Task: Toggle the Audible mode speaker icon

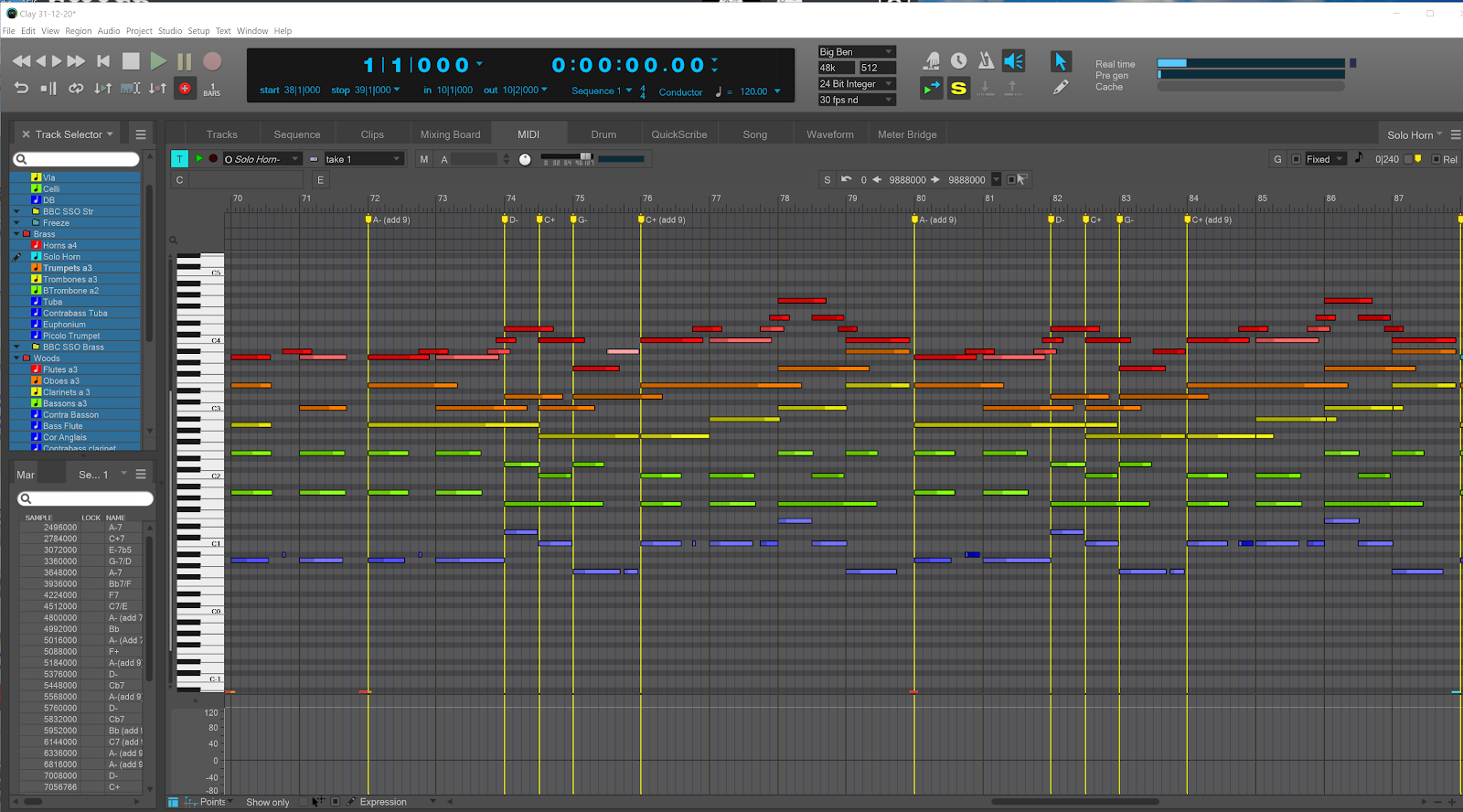Action: click(1013, 61)
